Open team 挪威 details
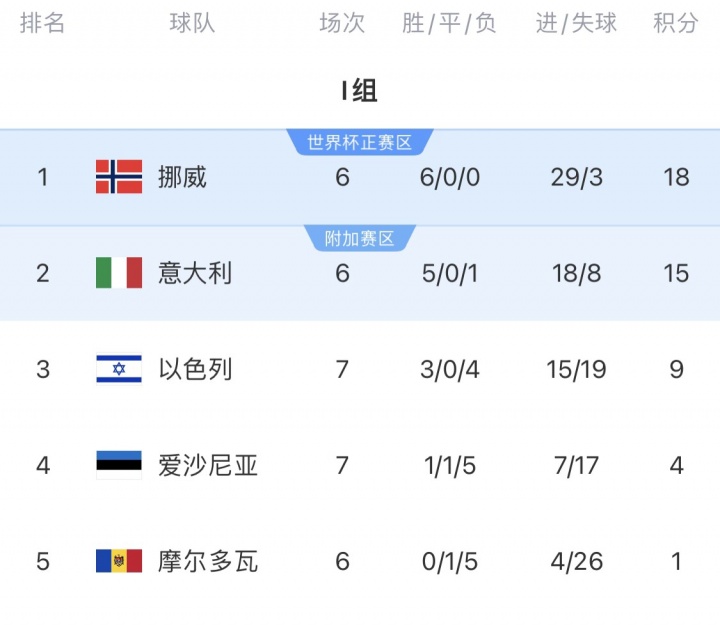The image size is (720, 630). (182, 177)
